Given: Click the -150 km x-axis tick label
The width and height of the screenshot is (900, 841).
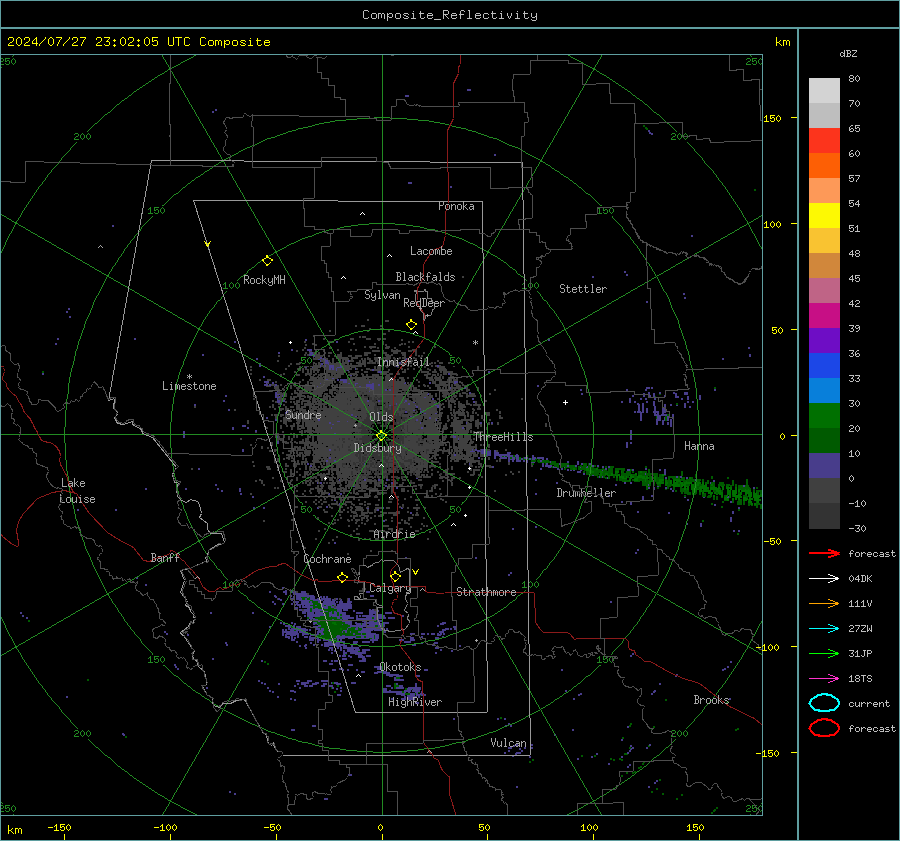Looking at the screenshot, I should point(59,827).
